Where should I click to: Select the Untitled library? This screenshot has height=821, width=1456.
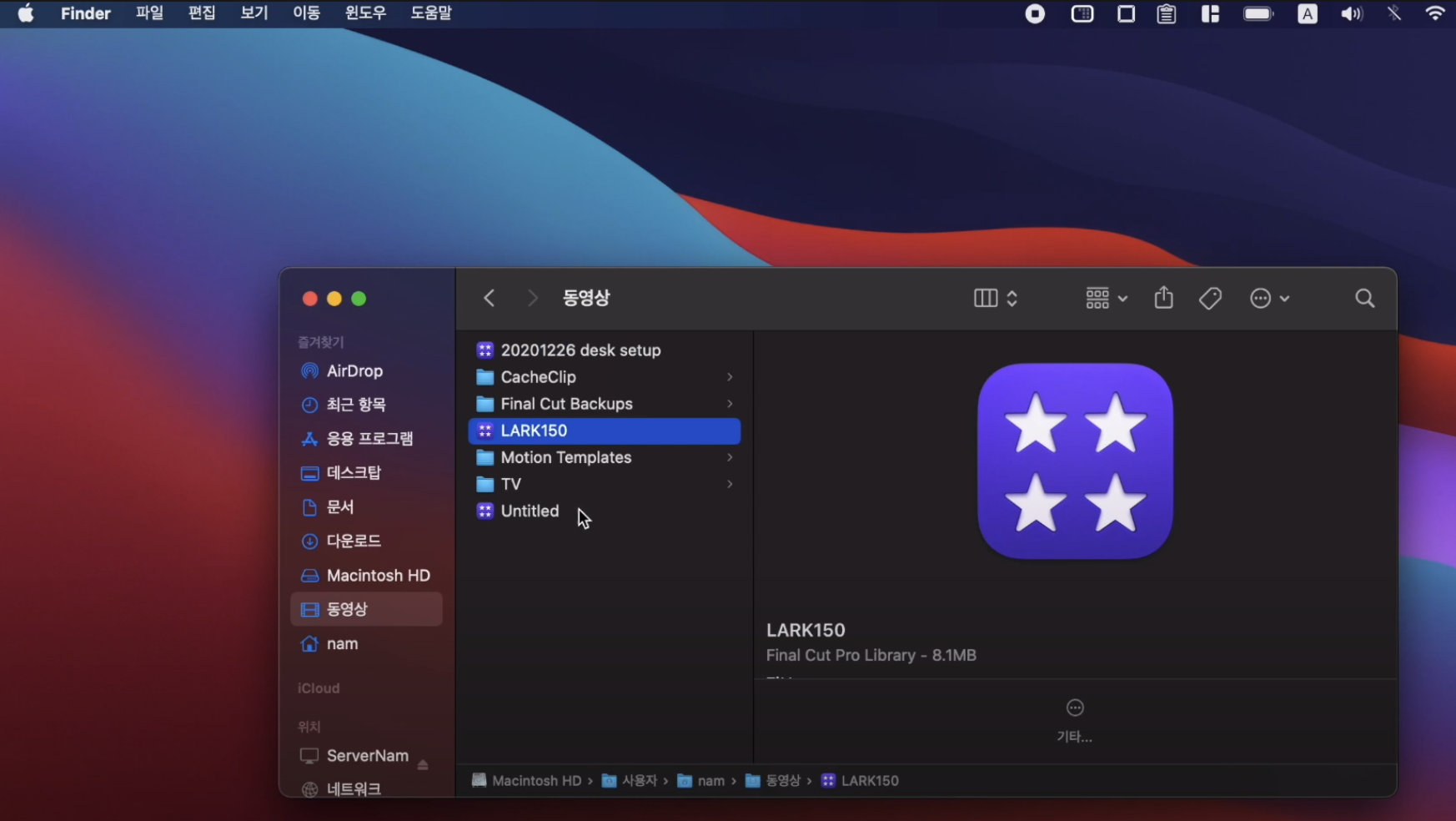pos(605,511)
